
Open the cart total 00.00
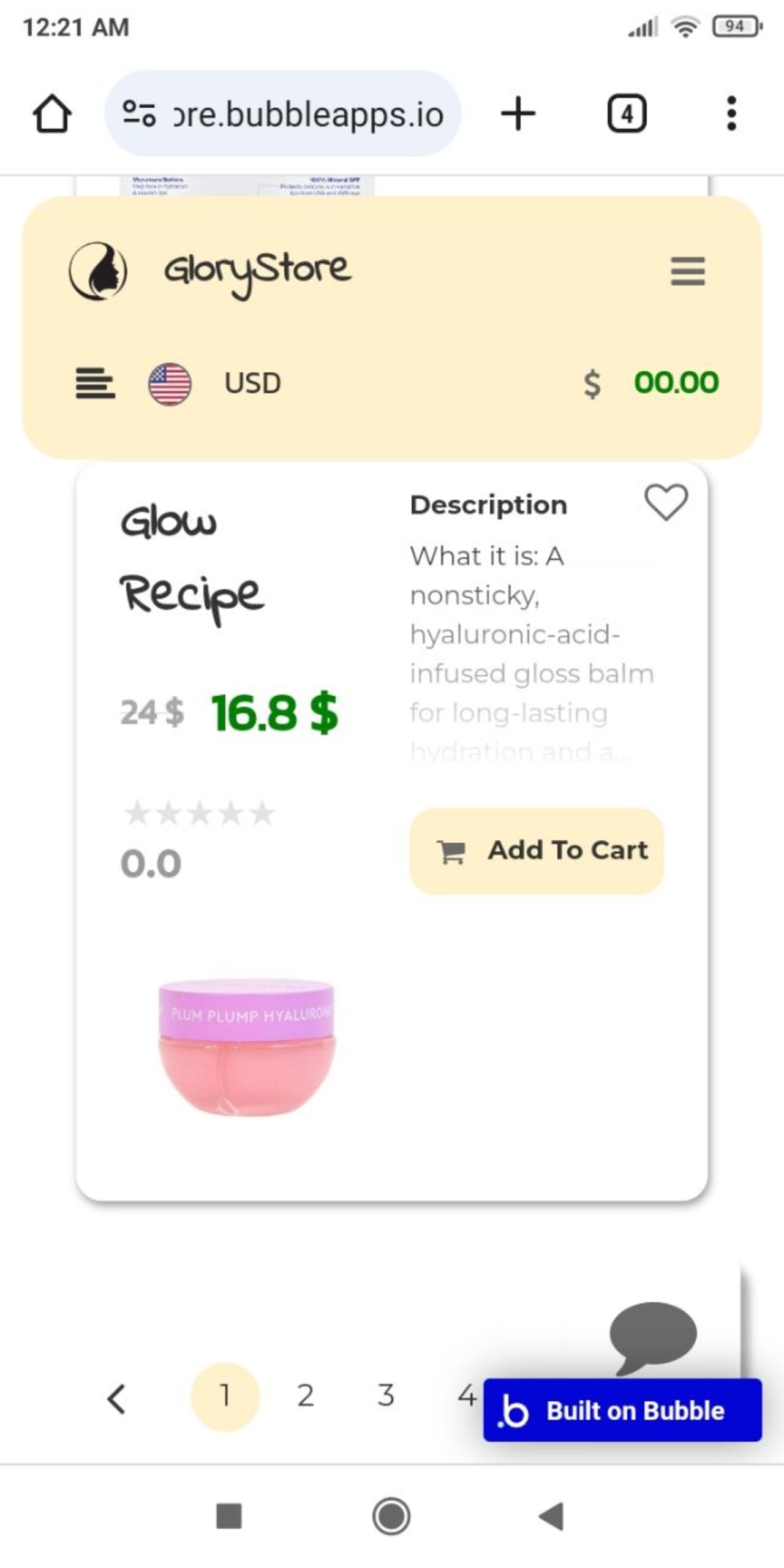point(676,382)
